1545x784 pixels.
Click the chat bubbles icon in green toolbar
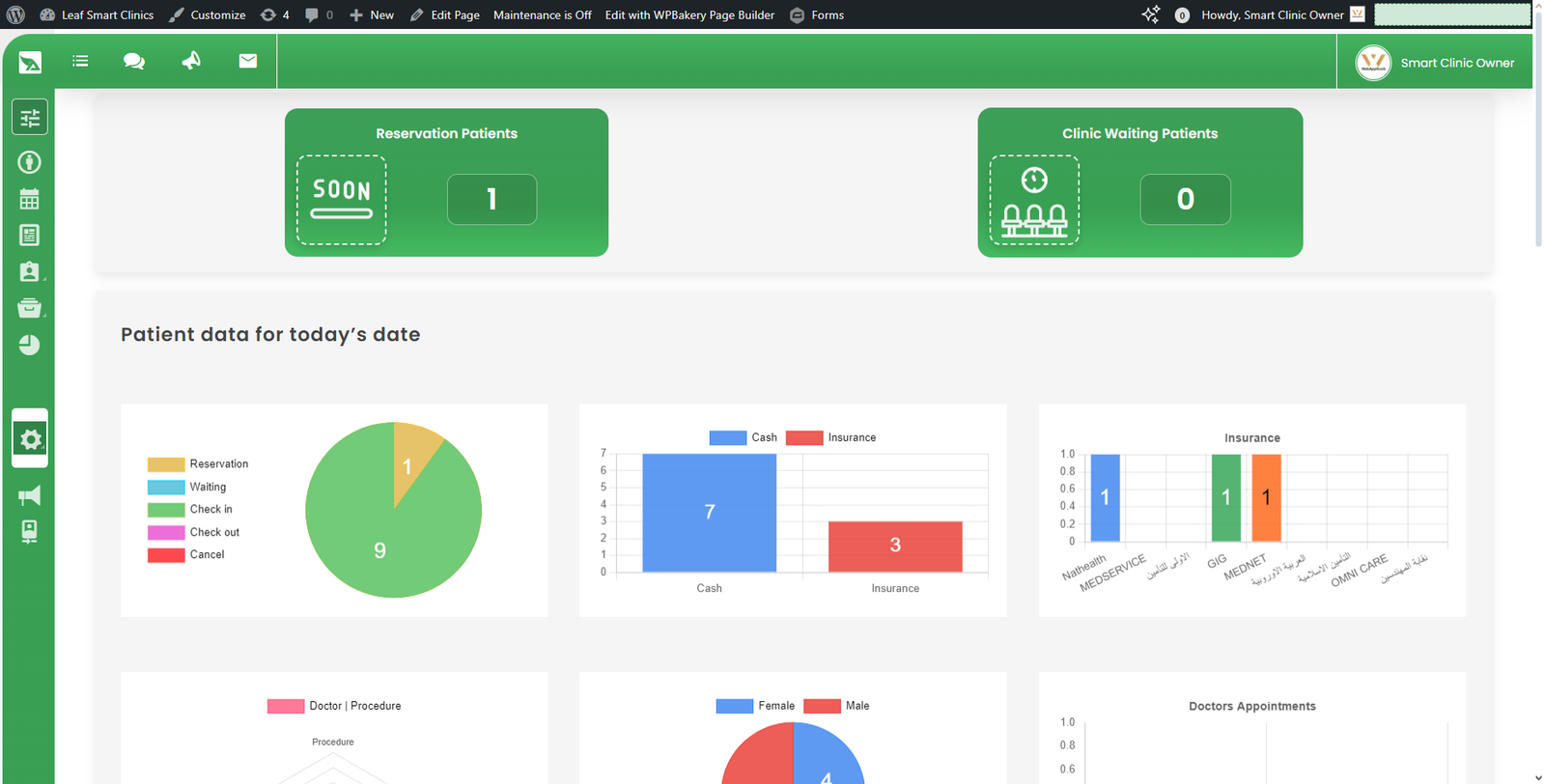coord(134,62)
